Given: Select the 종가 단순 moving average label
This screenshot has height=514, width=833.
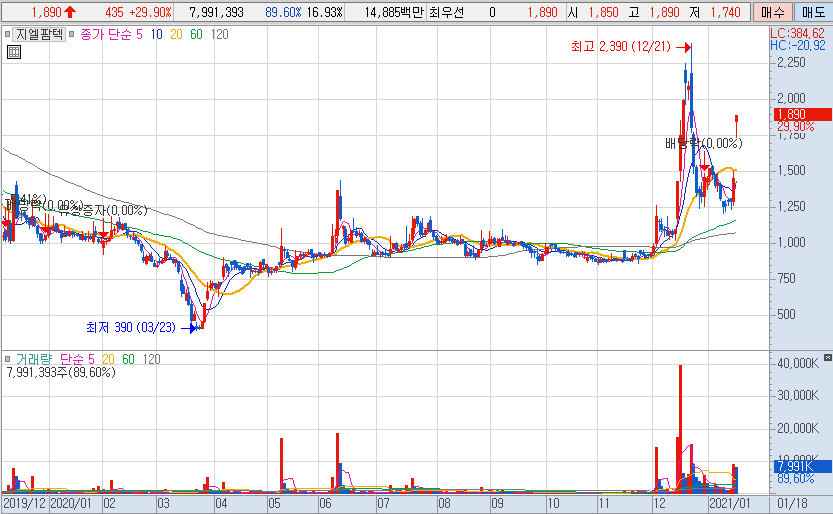Looking at the screenshot, I should coord(106,35).
